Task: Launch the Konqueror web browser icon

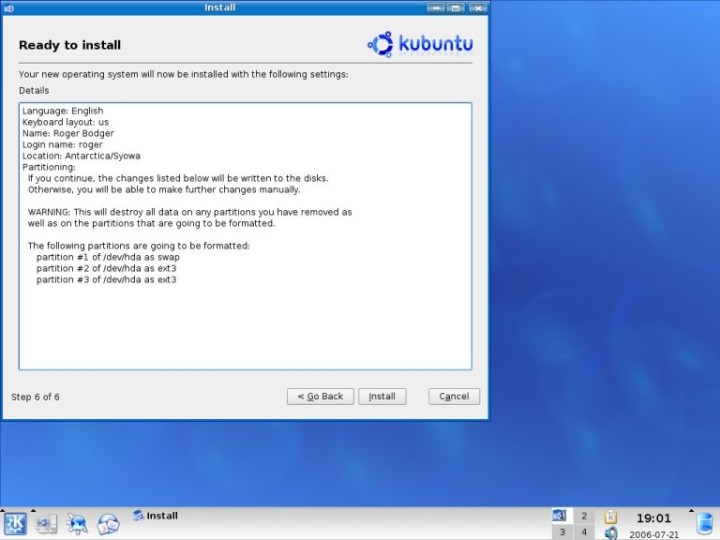Action: (x=77, y=523)
